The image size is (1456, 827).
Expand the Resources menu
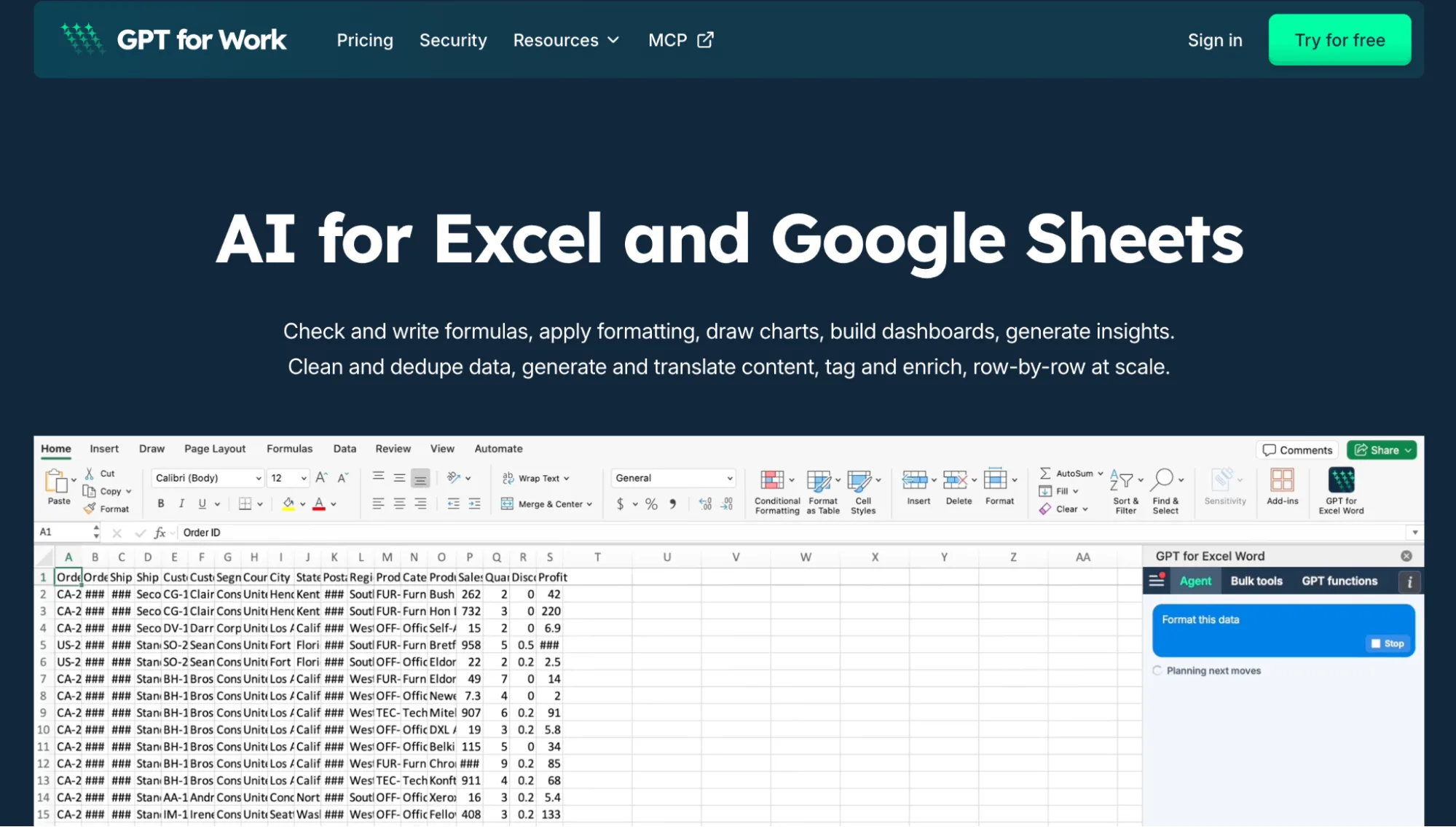pyautogui.click(x=566, y=40)
